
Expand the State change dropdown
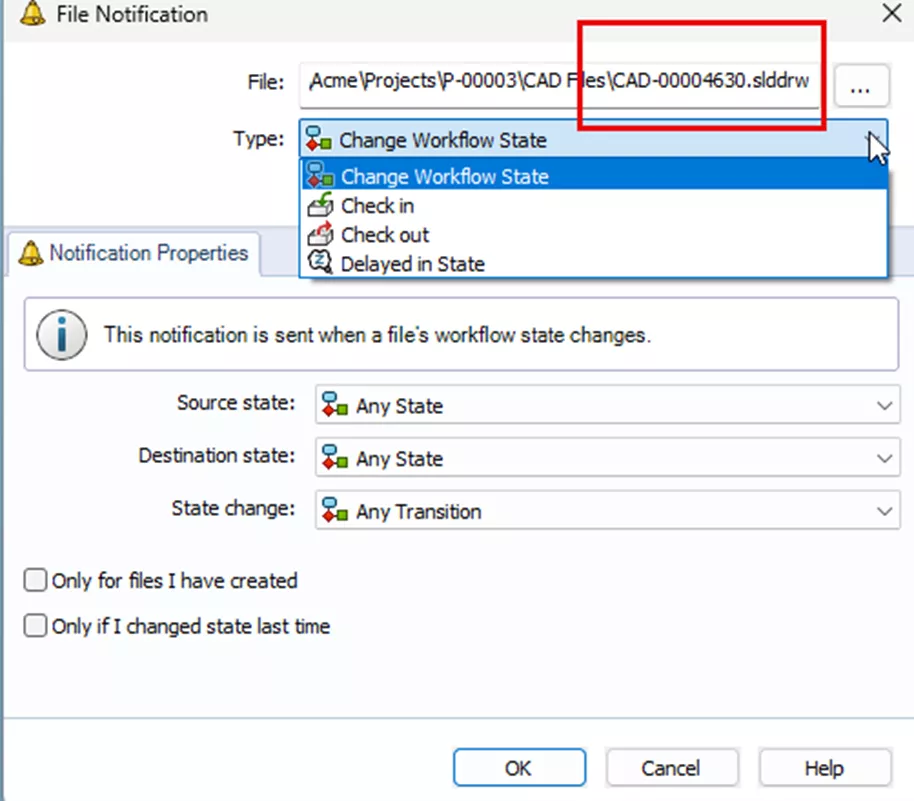(x=884, y=511)
